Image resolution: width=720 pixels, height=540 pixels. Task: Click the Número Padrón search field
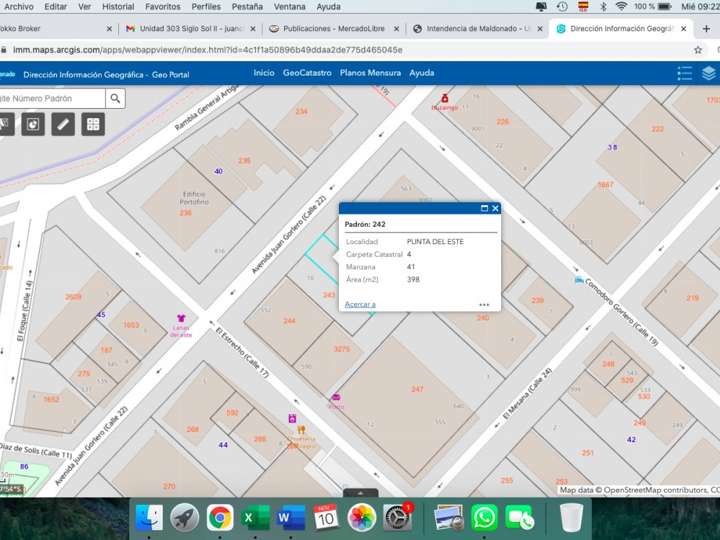[x=52, y=98]
